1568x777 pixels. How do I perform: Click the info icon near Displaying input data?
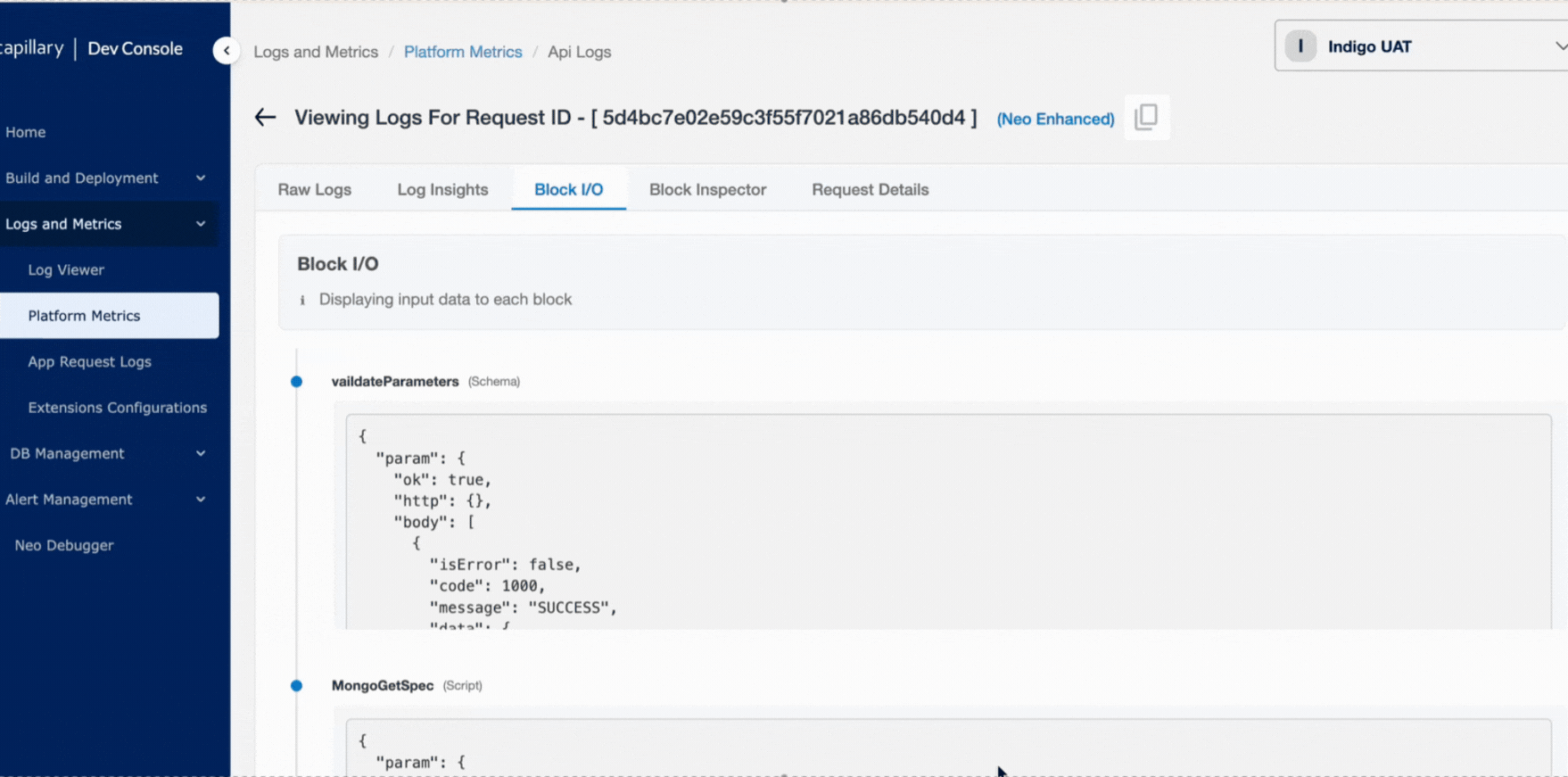302,300
